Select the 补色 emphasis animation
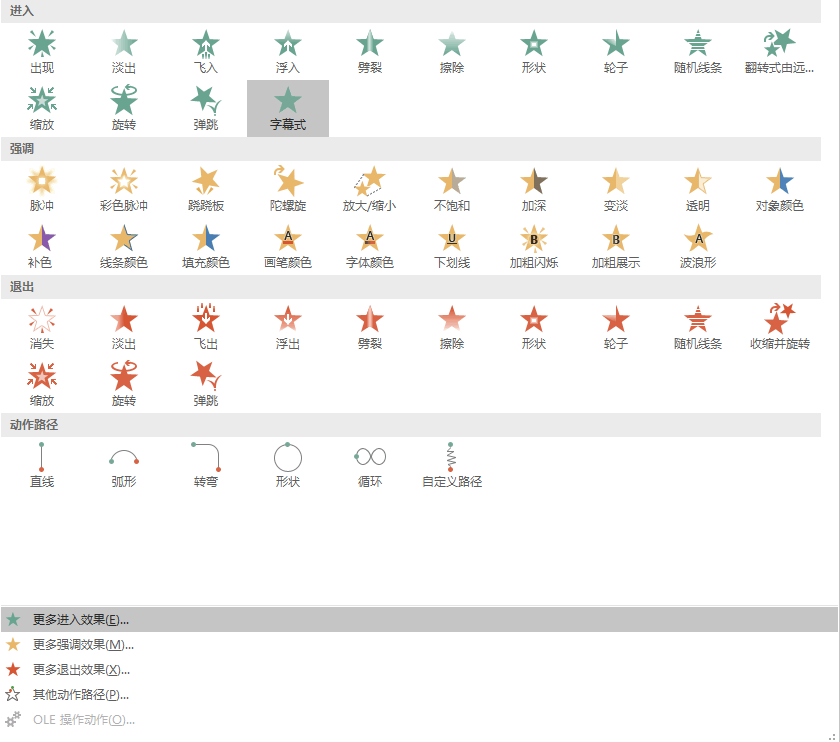The height and width of the screenshot is (742, 840). pos(42,246)
